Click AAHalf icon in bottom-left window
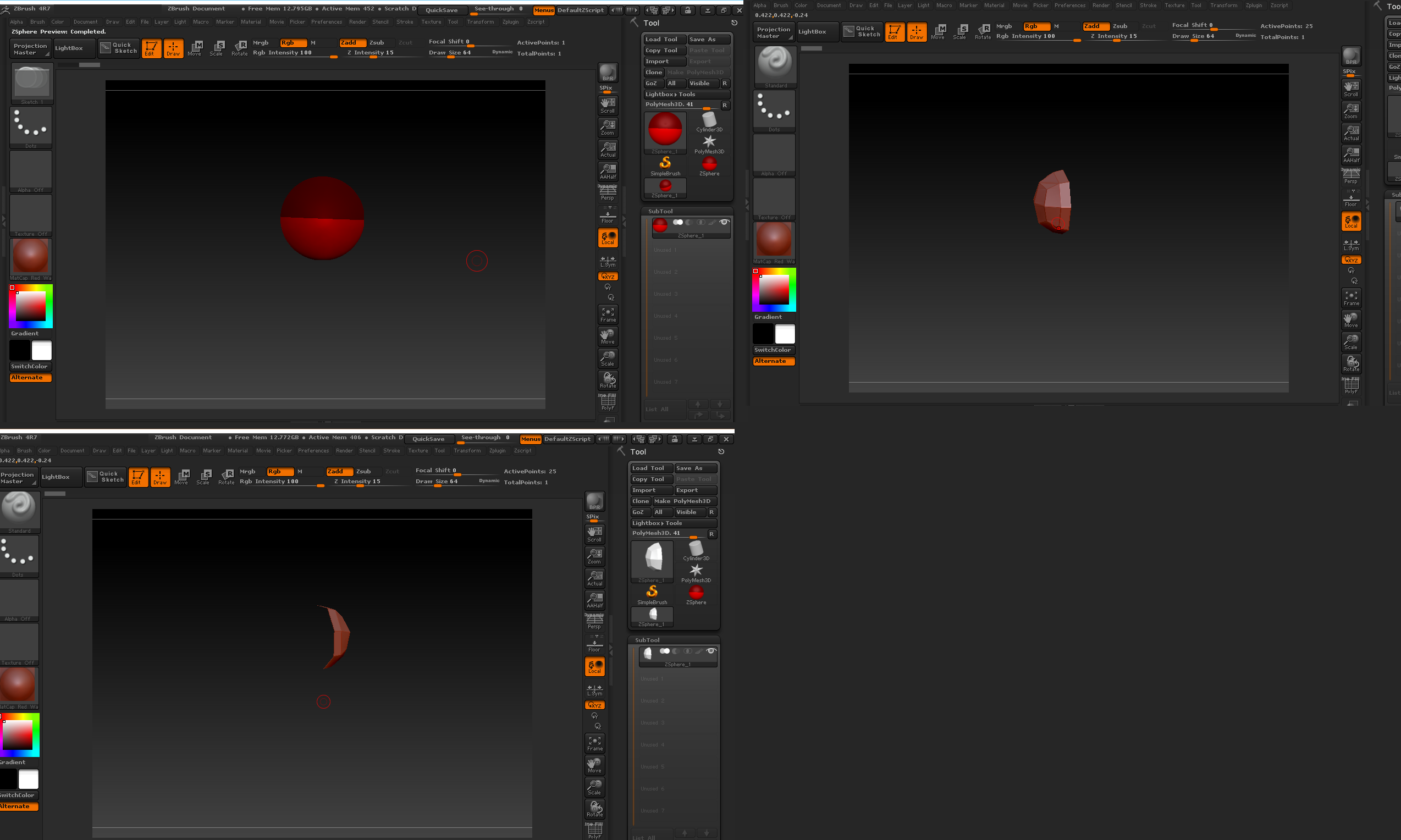The height and width of the screenshot is (840, 1401). (594, 600)
